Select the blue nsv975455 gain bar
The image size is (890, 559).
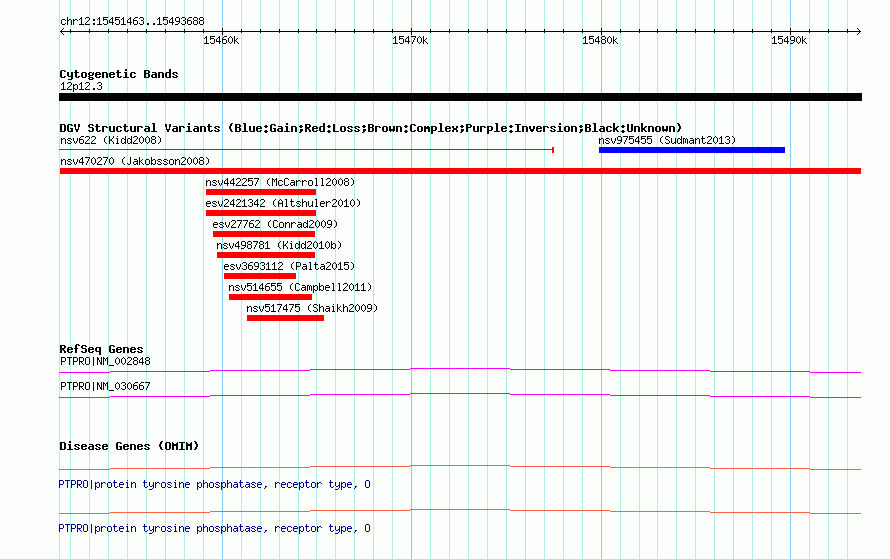click(691, 150)
